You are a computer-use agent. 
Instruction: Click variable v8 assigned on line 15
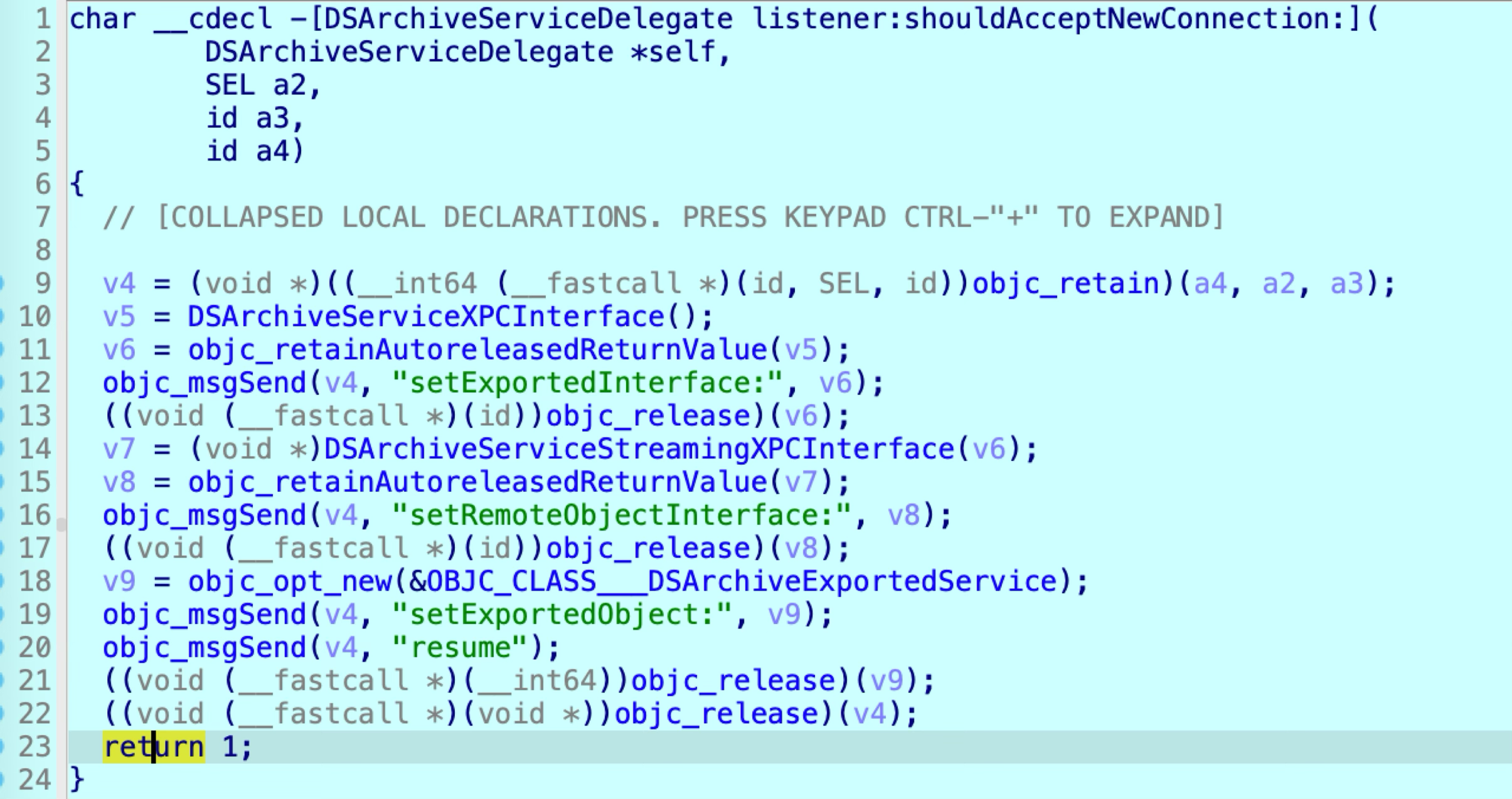(119, 482)
